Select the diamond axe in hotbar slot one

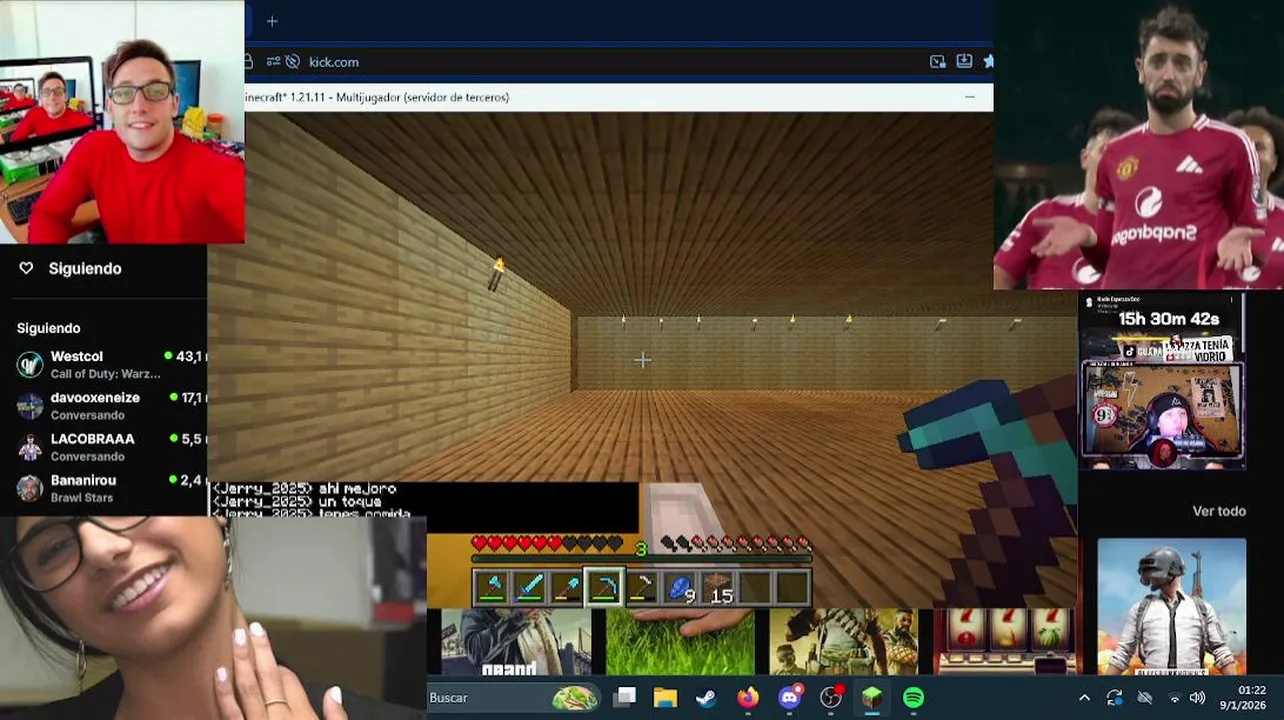tap(491, 588)
